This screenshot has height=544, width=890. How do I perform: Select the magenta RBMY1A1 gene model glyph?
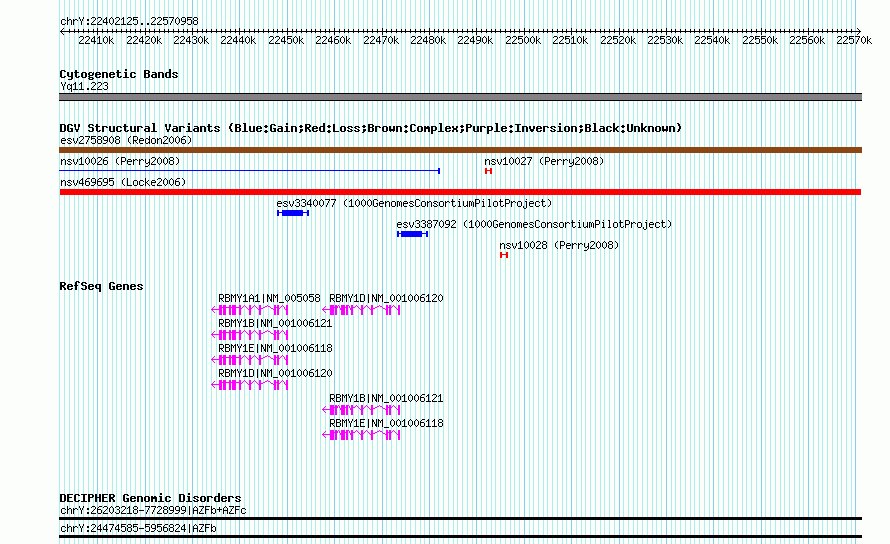250,310
